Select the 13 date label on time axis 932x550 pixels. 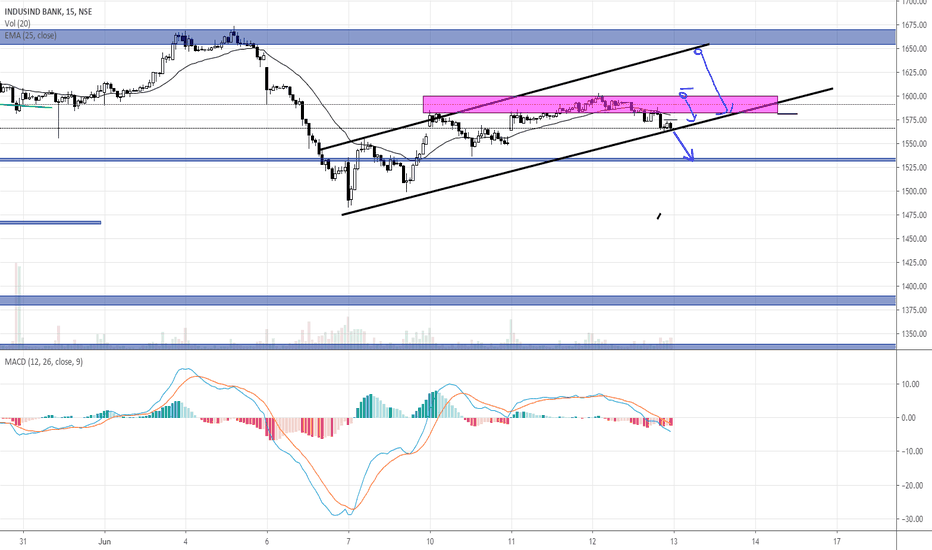click(x=674, y=542)
